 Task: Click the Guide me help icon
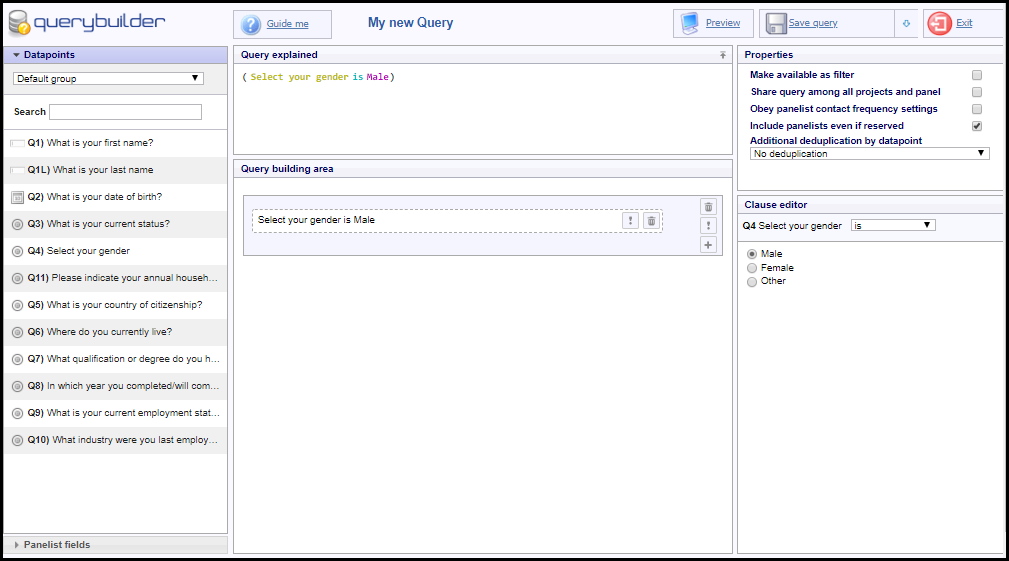(x=250, y=24)
